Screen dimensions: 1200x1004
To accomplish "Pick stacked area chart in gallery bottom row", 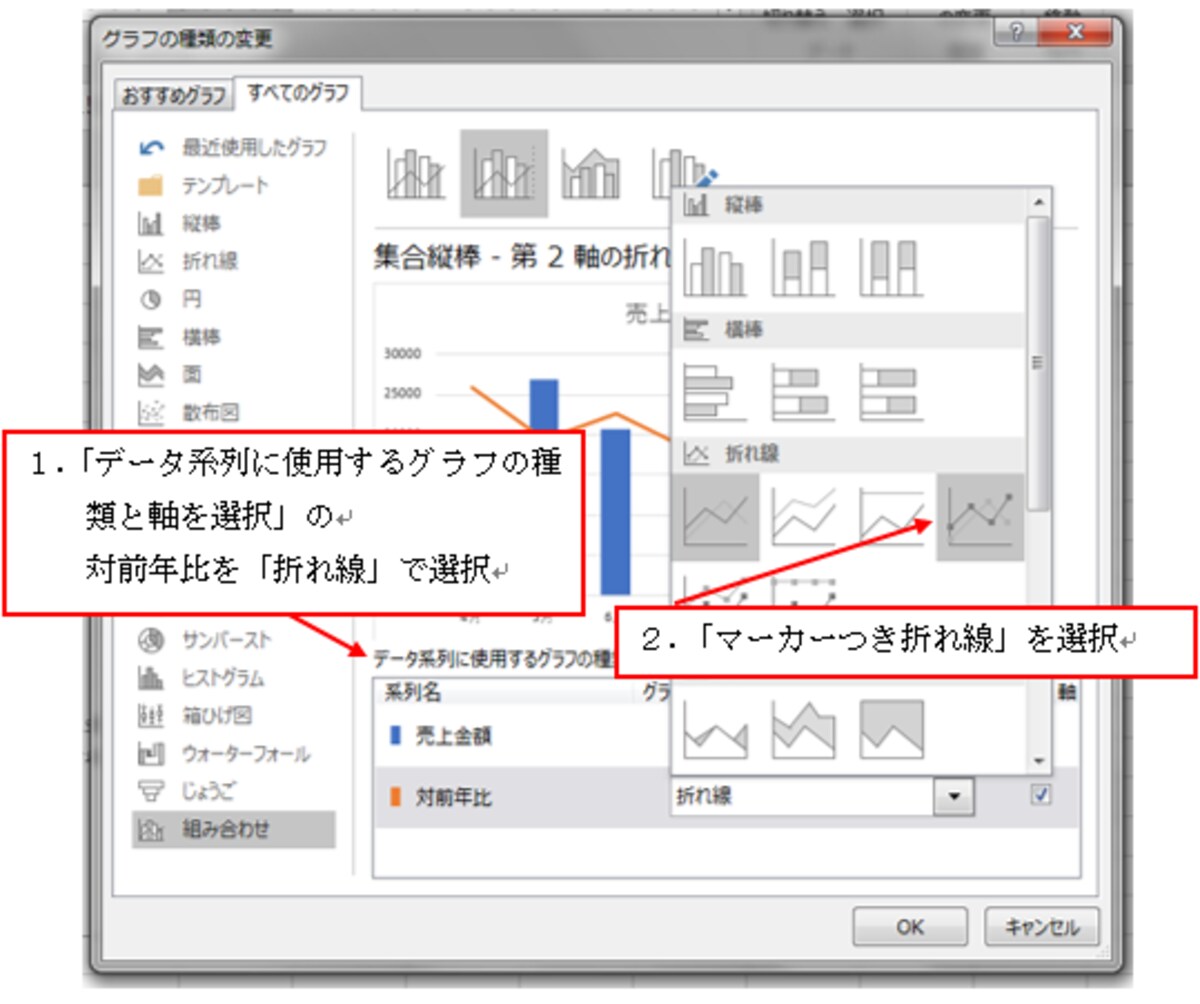I will [x=803, y=729].
